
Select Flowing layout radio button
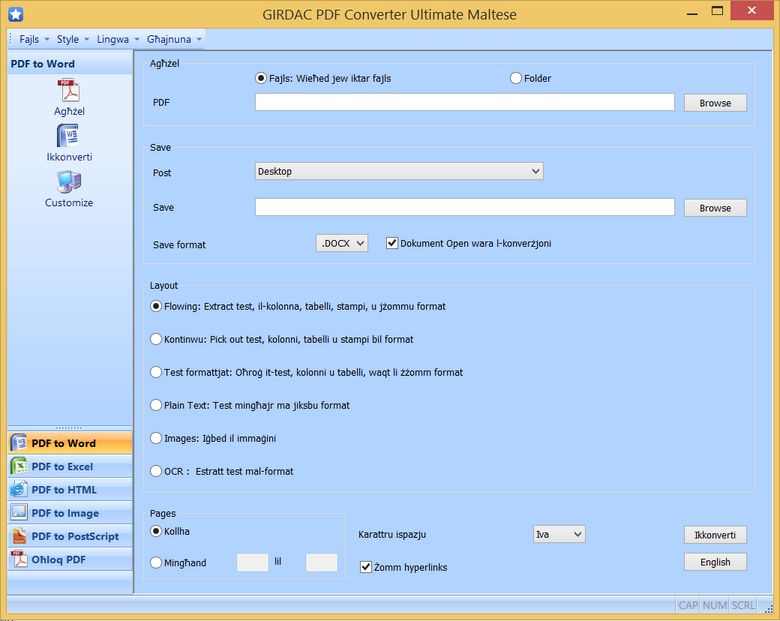click(x=156, y=306)
